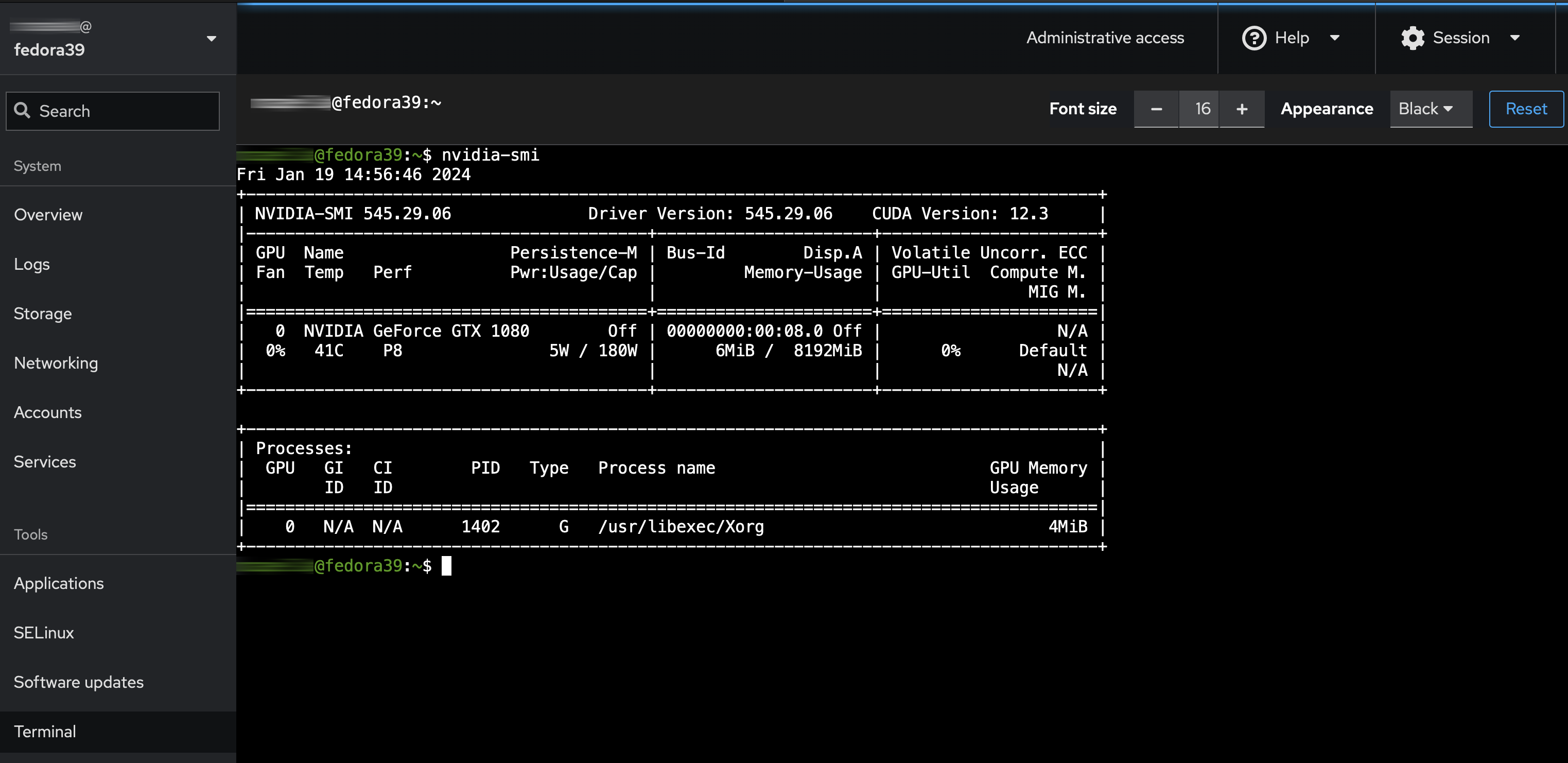
Task: Increase font size with the plus icon
Action: coord(1242,109)
